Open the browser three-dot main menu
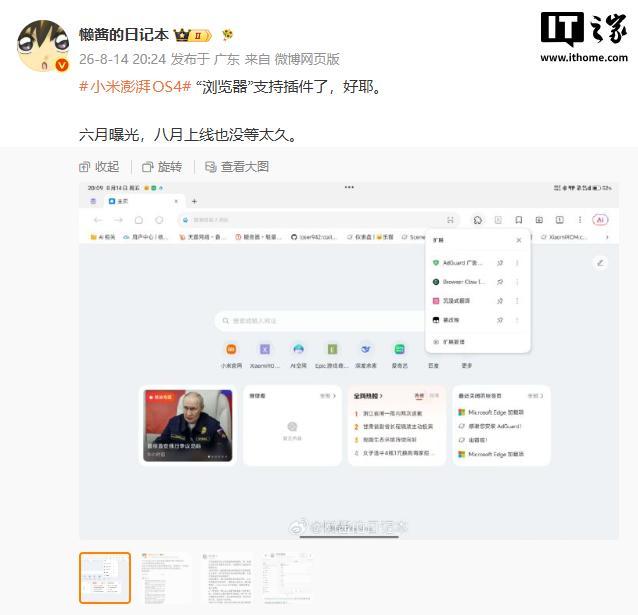 click(x=580, y=220)
